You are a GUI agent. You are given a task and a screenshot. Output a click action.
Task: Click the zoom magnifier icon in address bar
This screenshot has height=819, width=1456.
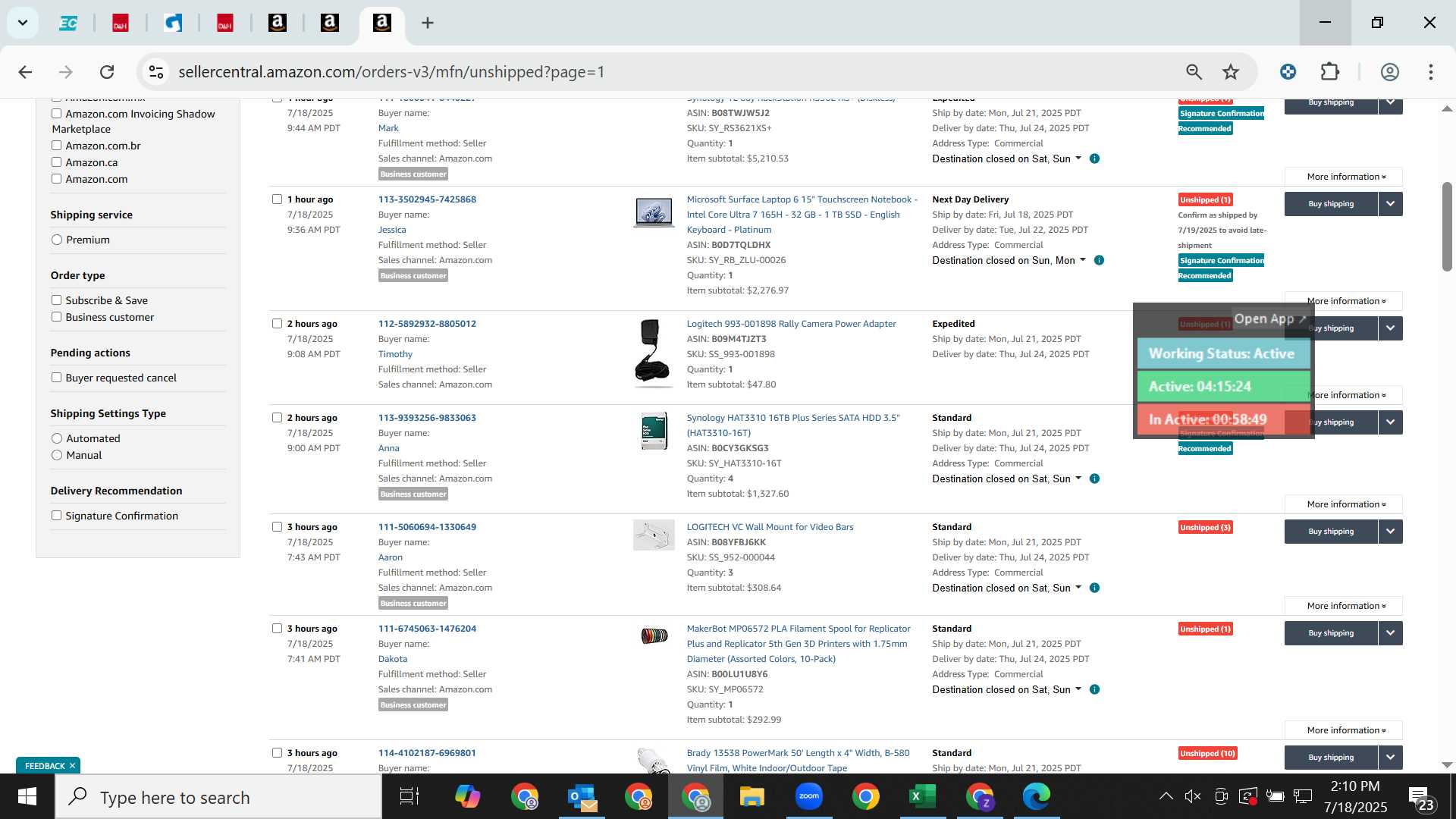1194,72
